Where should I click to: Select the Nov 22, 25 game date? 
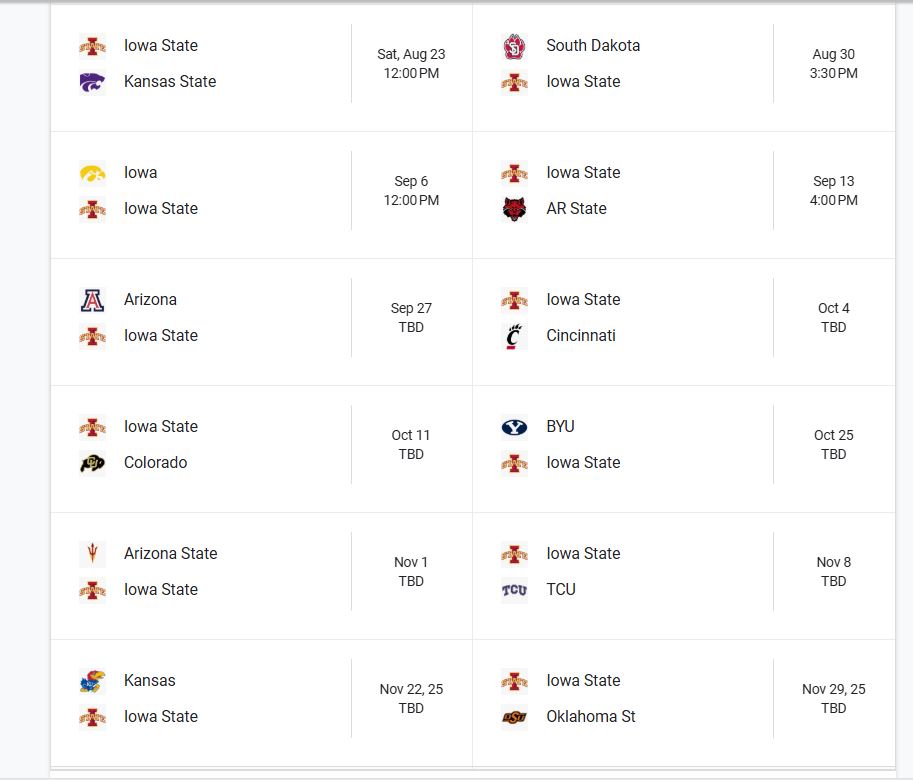pyautogui.click(x=411, y=689)
